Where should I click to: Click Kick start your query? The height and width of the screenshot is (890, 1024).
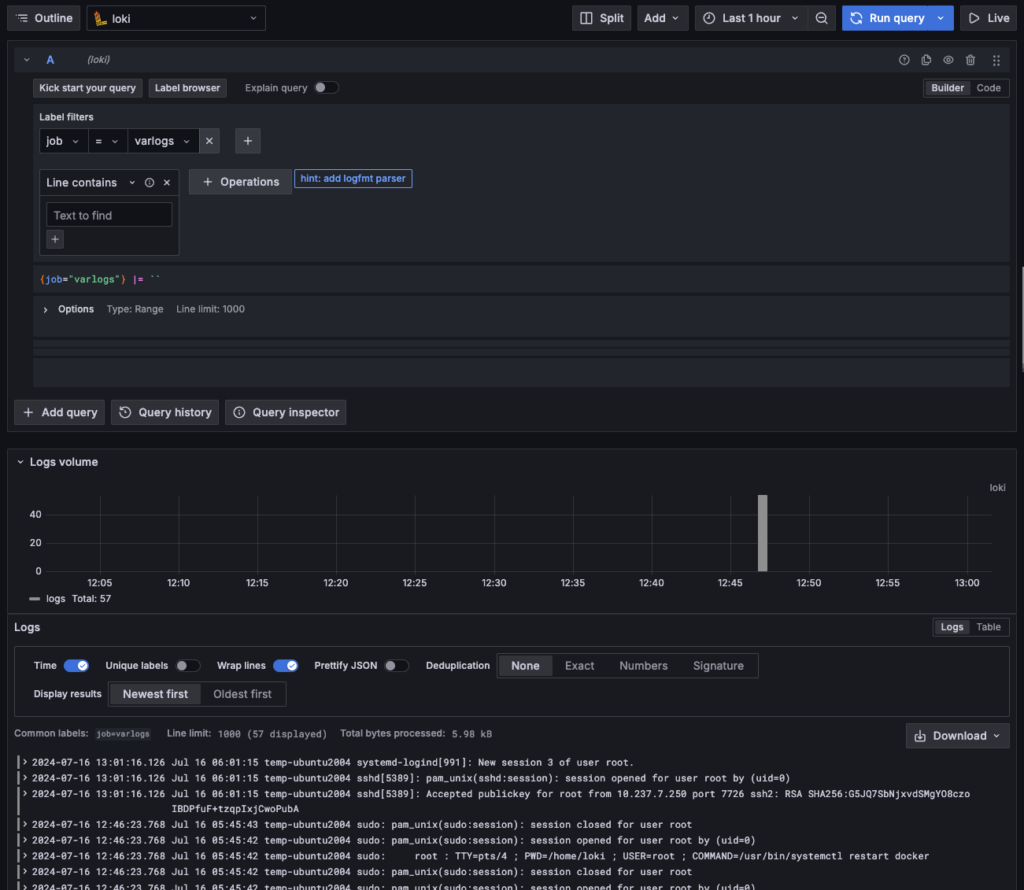click(88, 88)
